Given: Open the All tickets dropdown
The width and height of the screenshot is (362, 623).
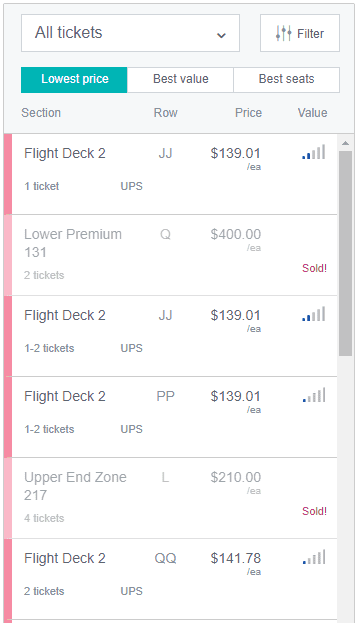Looking at the screenshot, I should 130,33.
